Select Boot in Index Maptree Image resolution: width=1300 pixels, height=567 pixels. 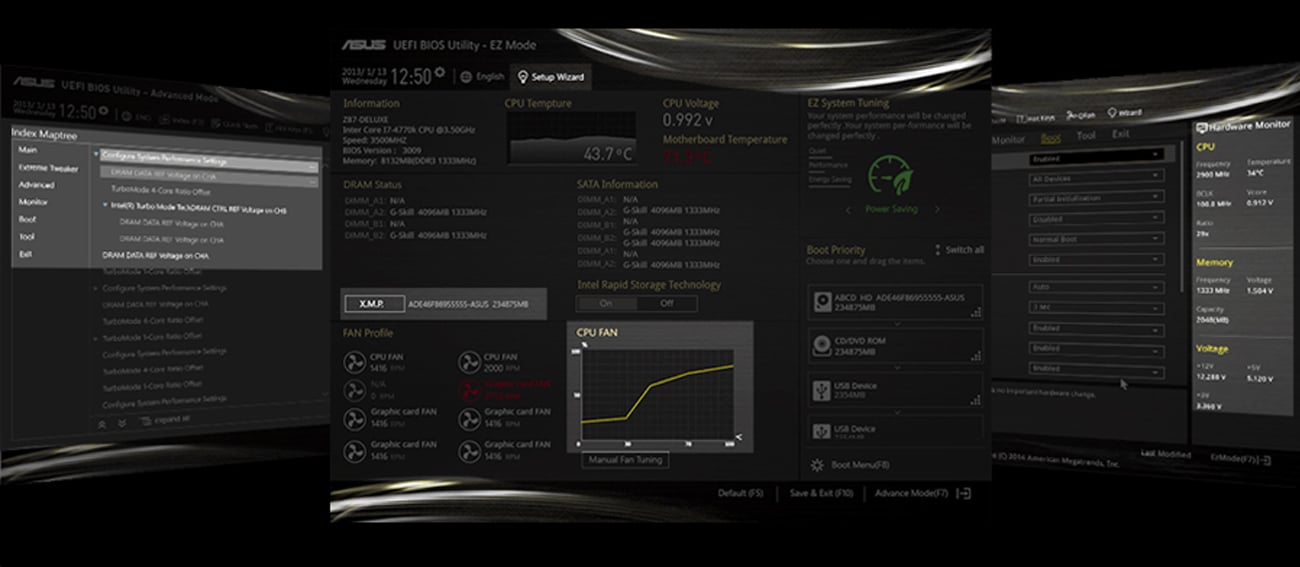coord(27,219)
